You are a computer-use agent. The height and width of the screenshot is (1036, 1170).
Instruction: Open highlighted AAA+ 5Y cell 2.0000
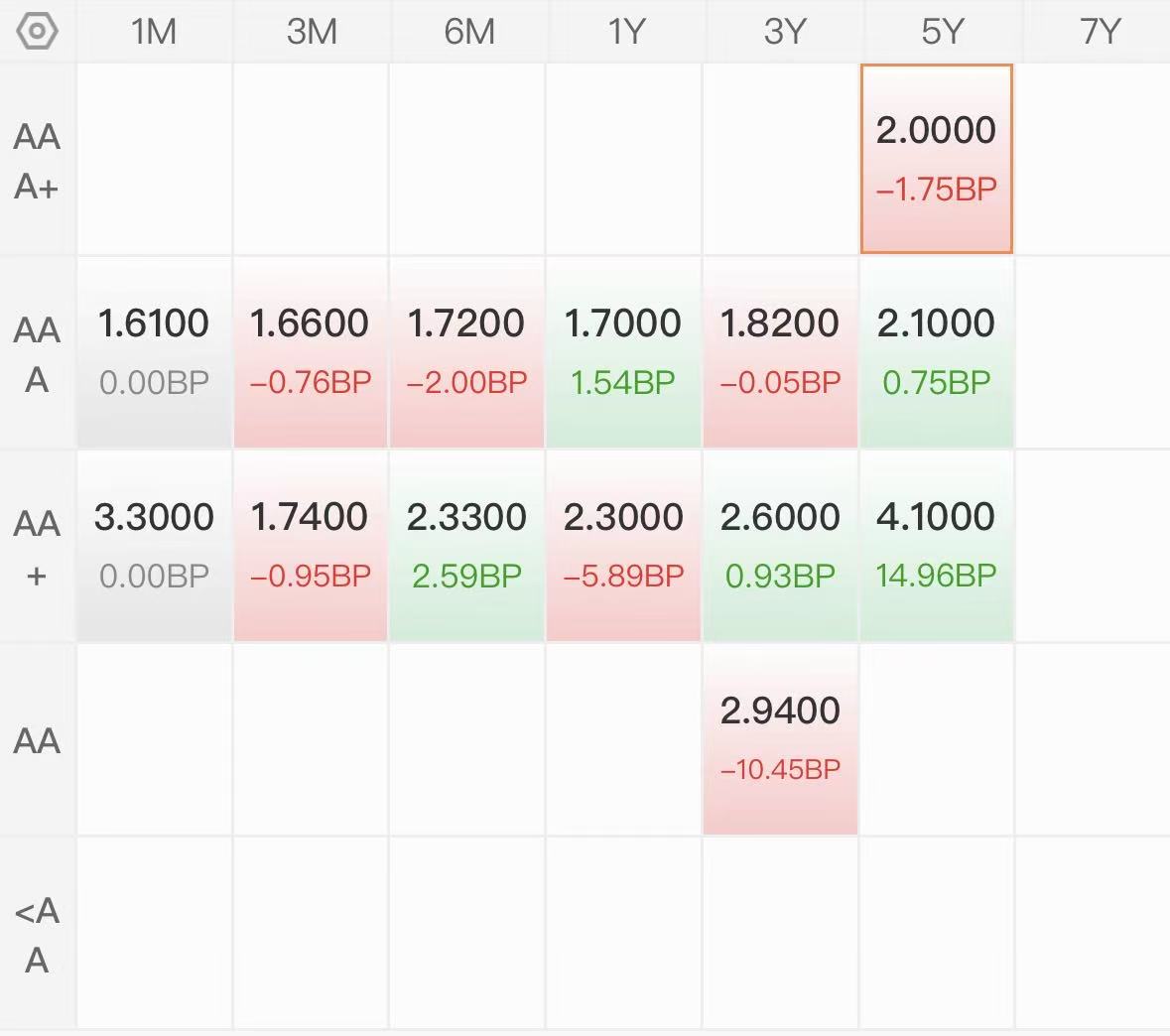click(x=937, y=159)
